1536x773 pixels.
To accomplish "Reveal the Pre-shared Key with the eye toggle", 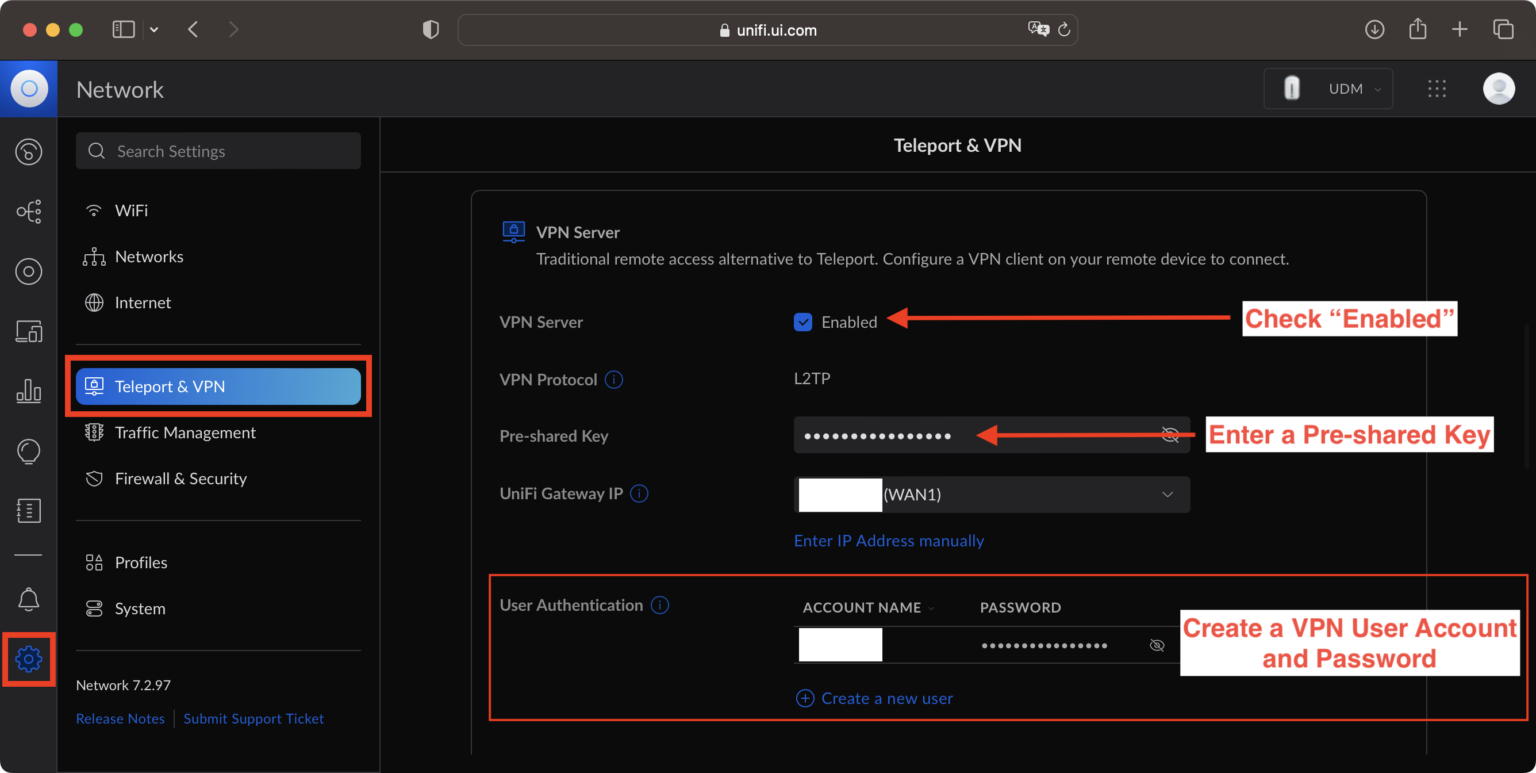I will (1170, 435).
